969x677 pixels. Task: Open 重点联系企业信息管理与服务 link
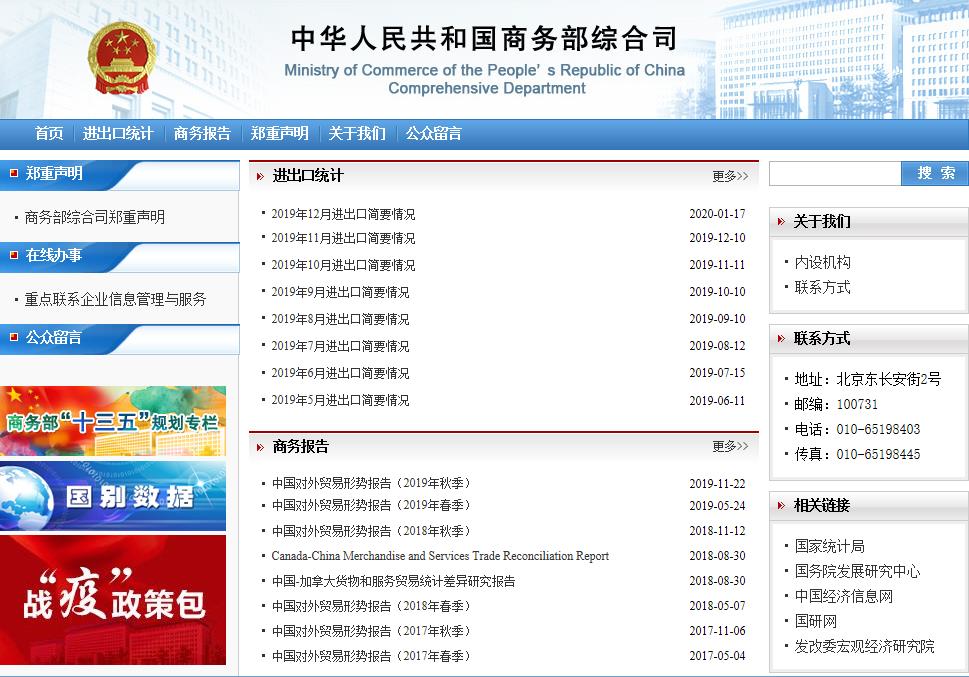[x=116, y=299]
